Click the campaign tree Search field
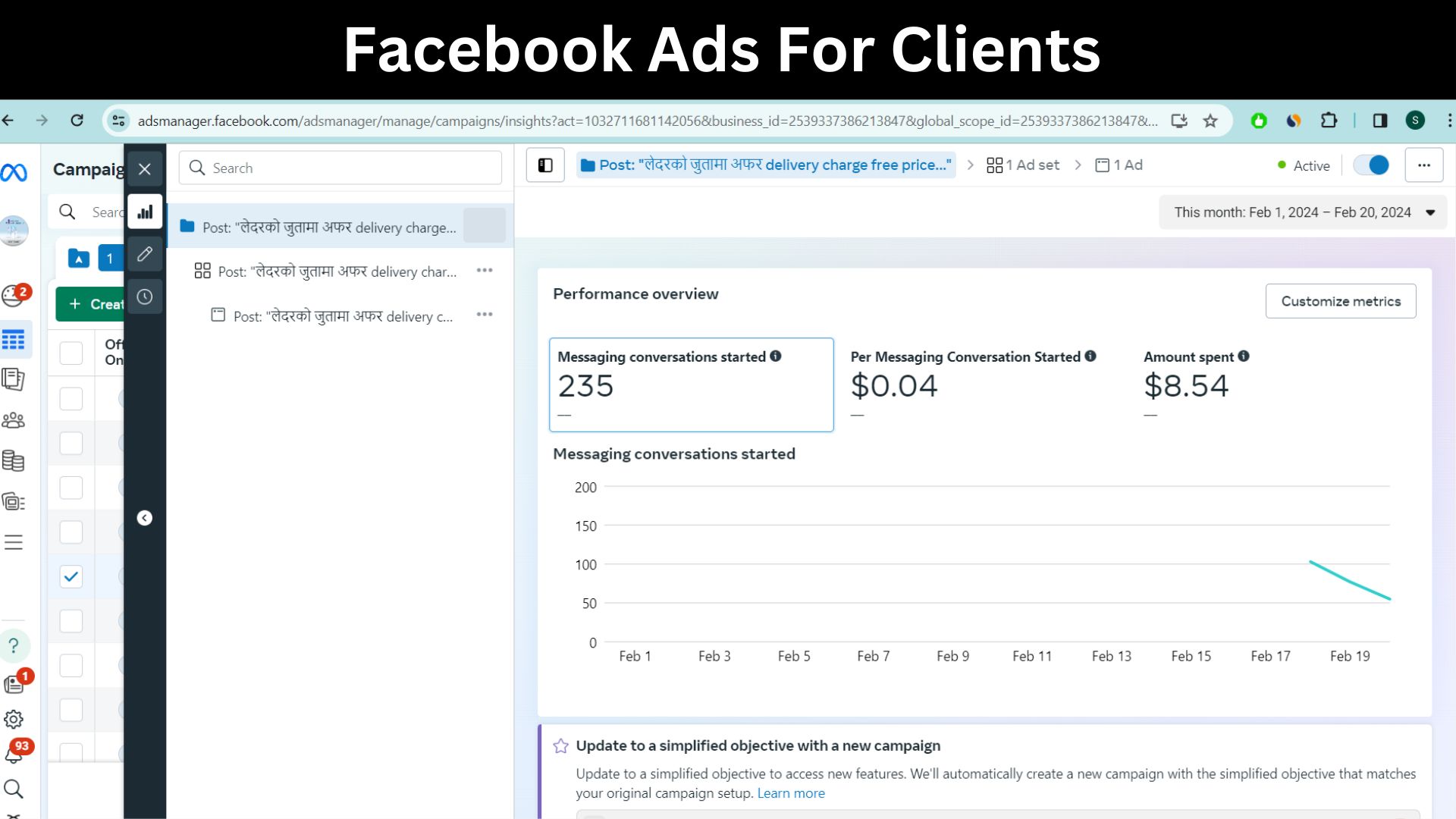Screen dimensions: 1456x819 pyautogui.click(x=341, y=168)
